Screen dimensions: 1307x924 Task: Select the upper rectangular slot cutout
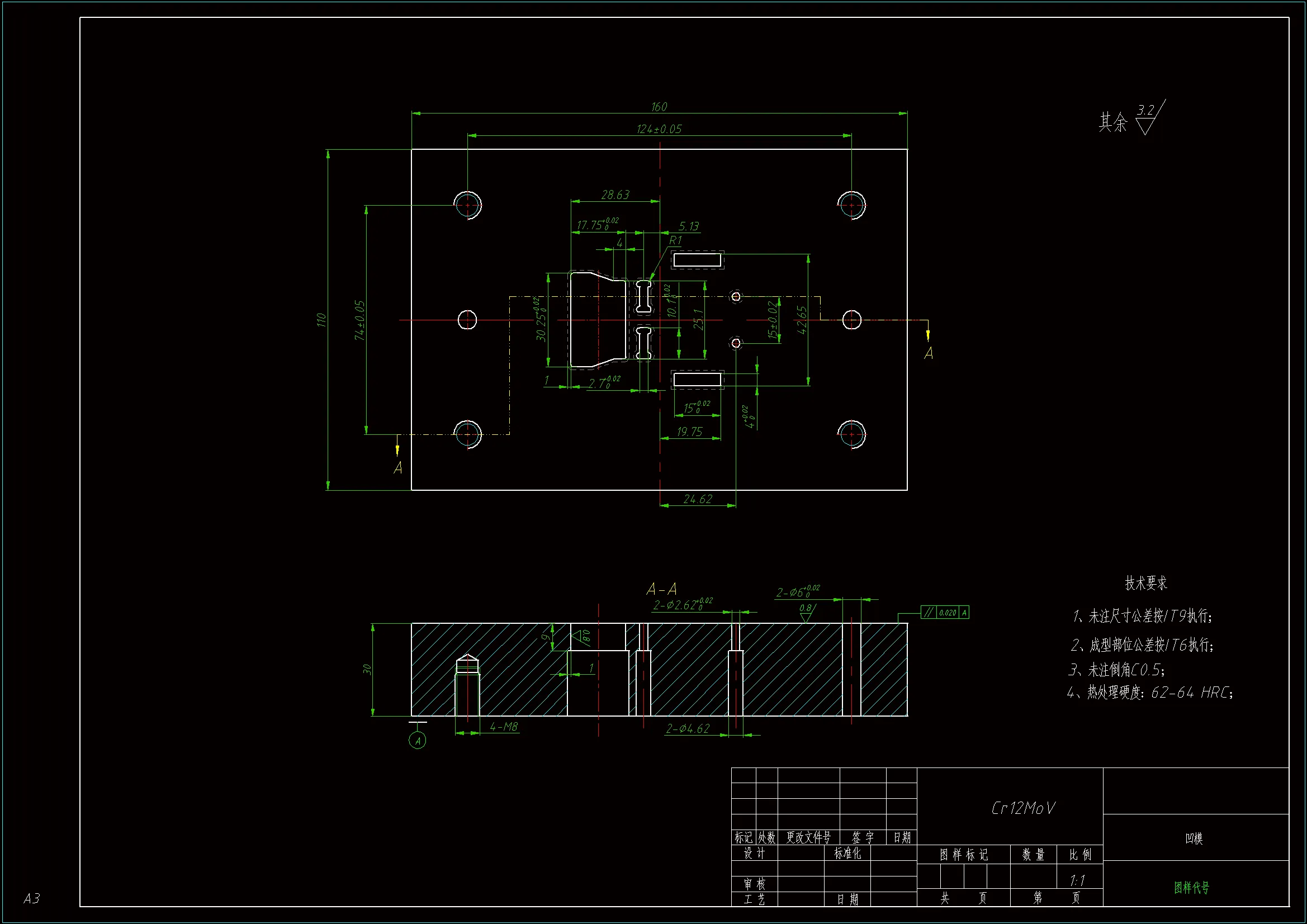pos(697,260)
